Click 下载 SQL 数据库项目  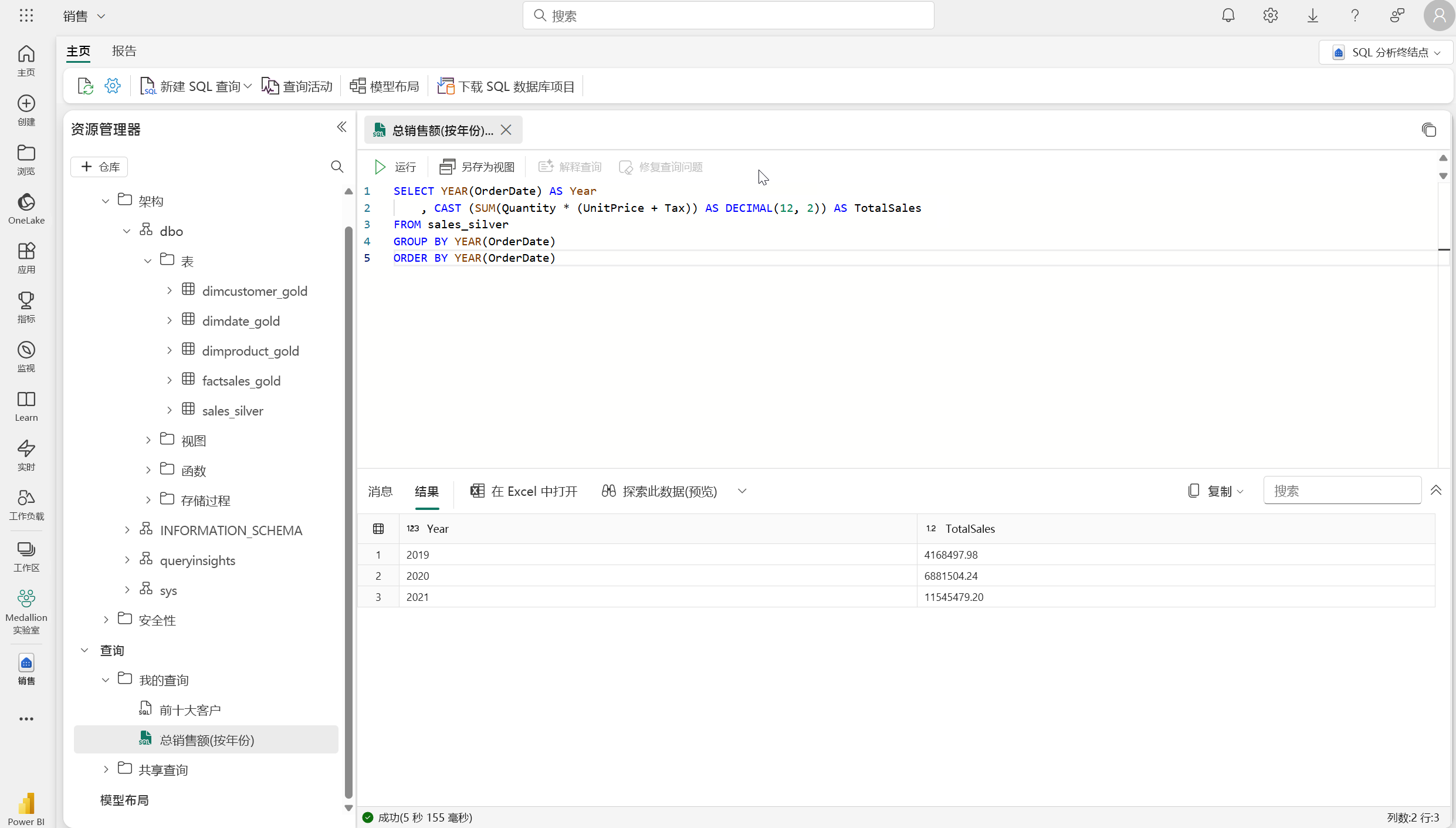pos(506,86)
